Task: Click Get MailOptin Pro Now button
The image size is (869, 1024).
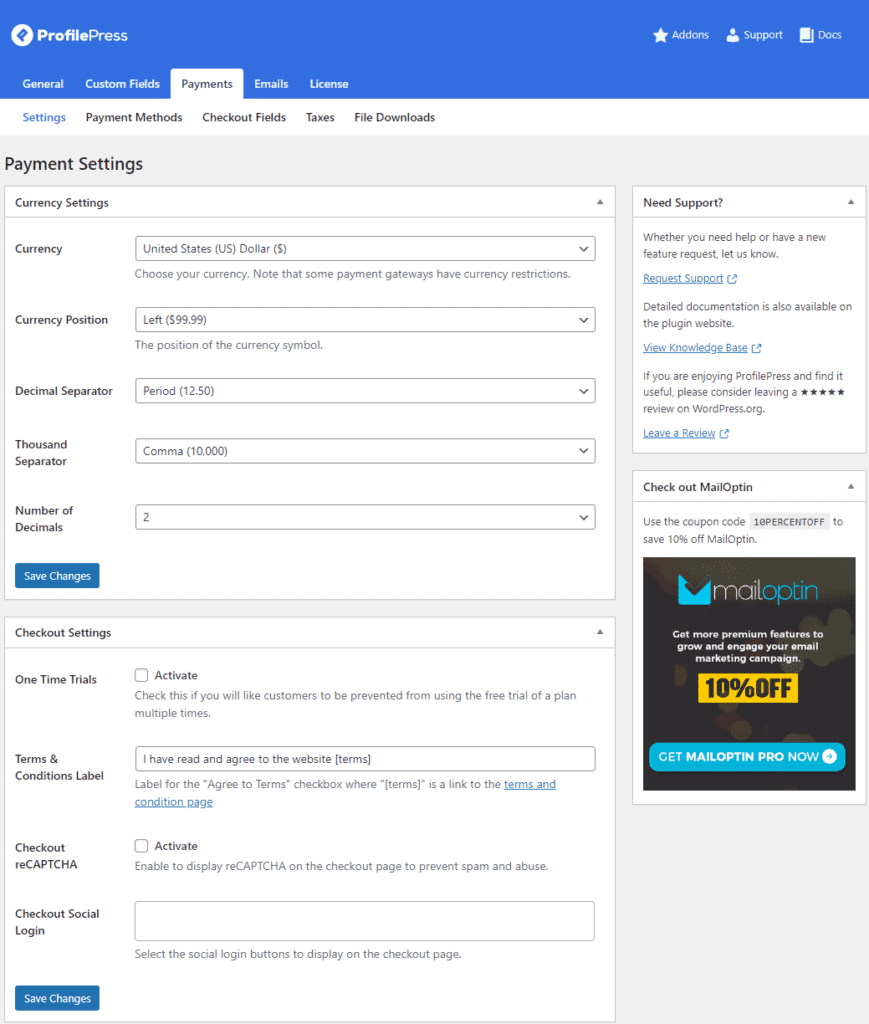Action: click(747, 756)
